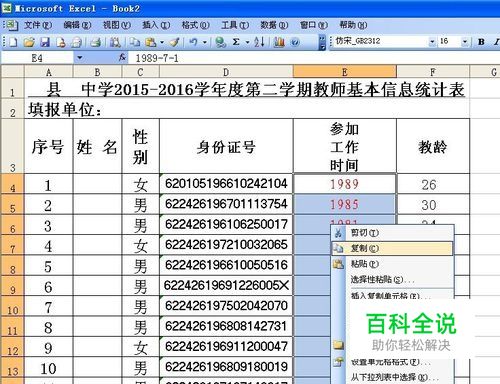Click cell containing 1989

[345, 184]
